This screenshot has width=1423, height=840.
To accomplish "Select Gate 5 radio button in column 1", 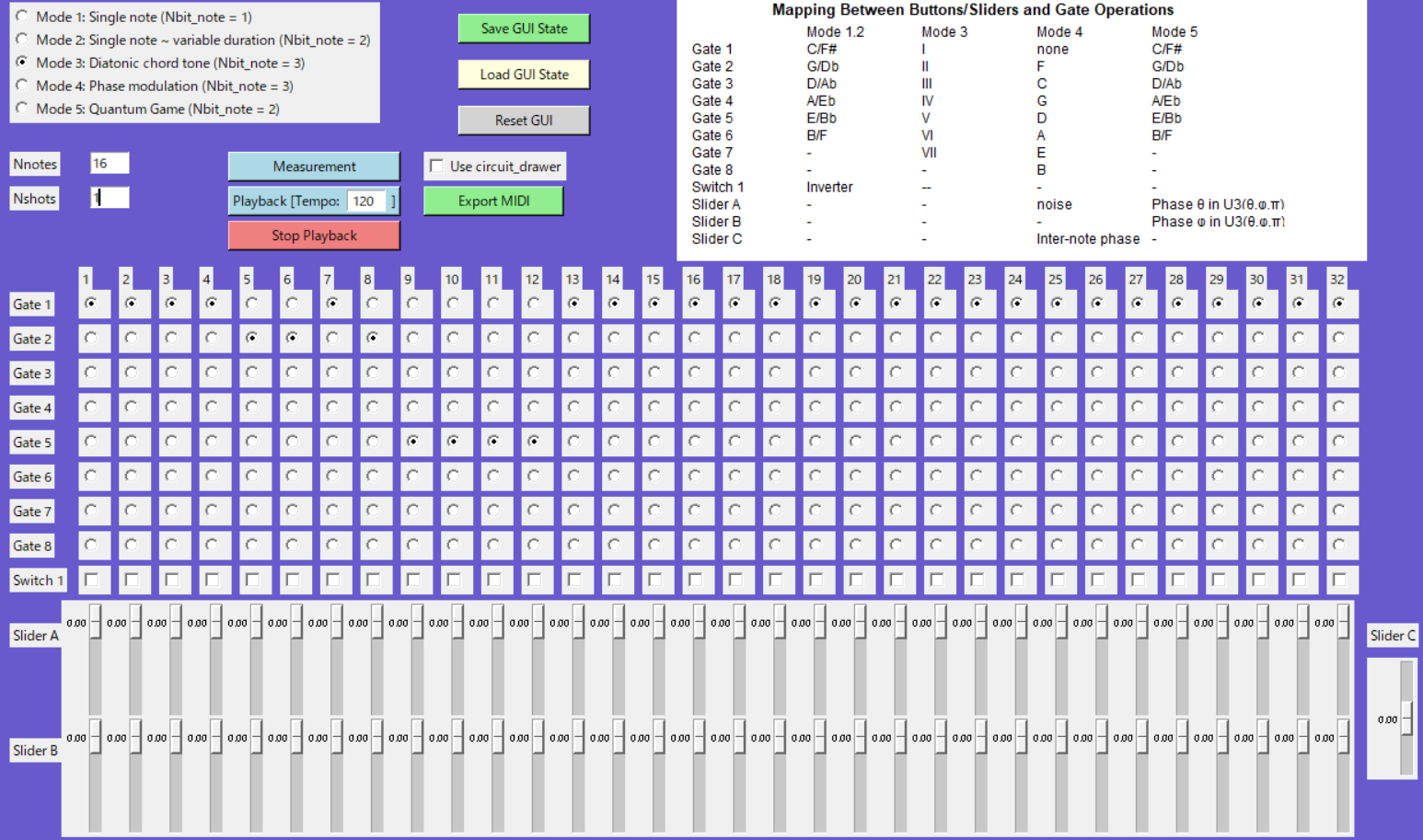I will [x=90, y=441].
